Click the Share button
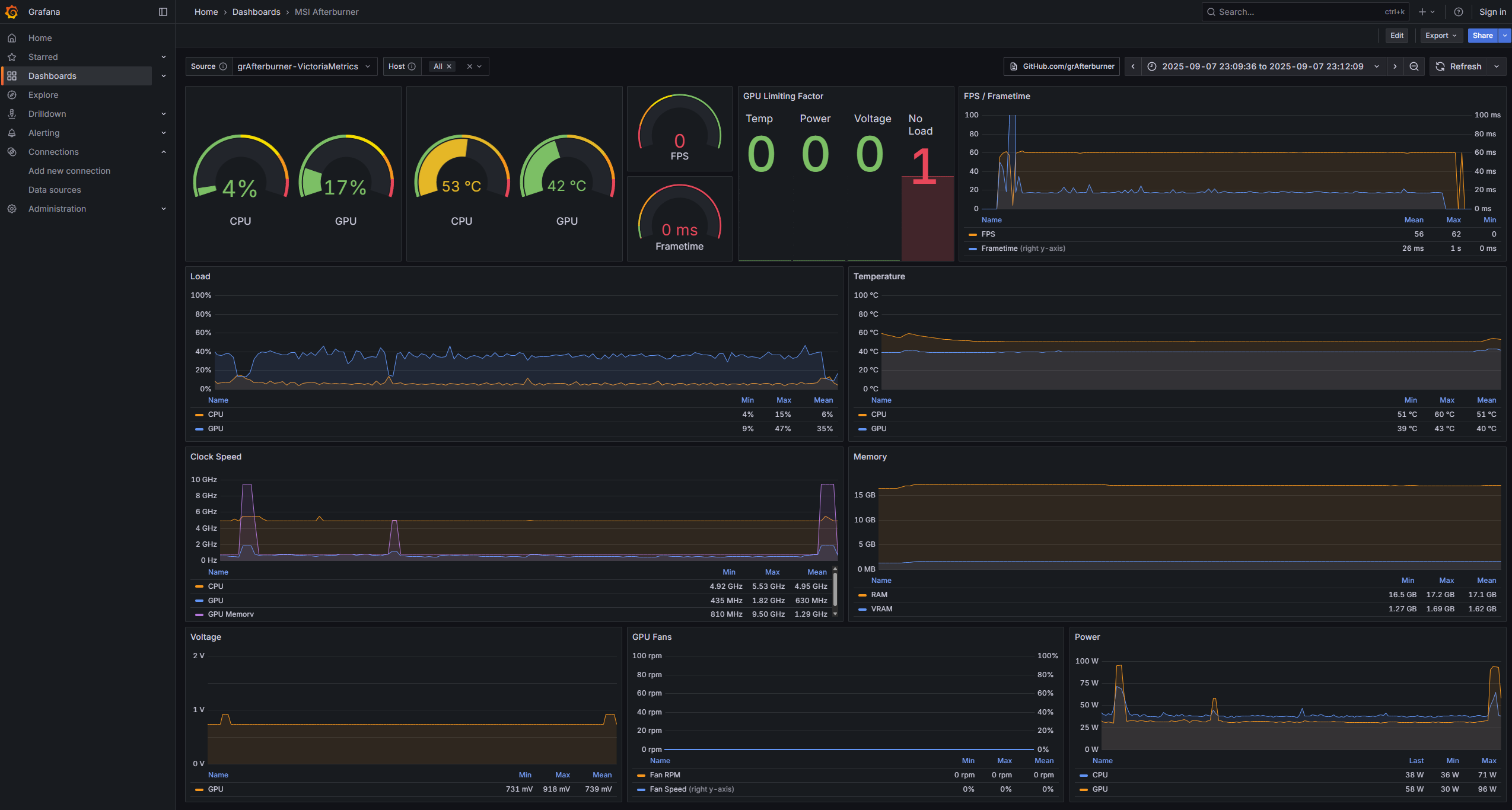This screenshot has width=1512, height=810. click(1482, 36)
